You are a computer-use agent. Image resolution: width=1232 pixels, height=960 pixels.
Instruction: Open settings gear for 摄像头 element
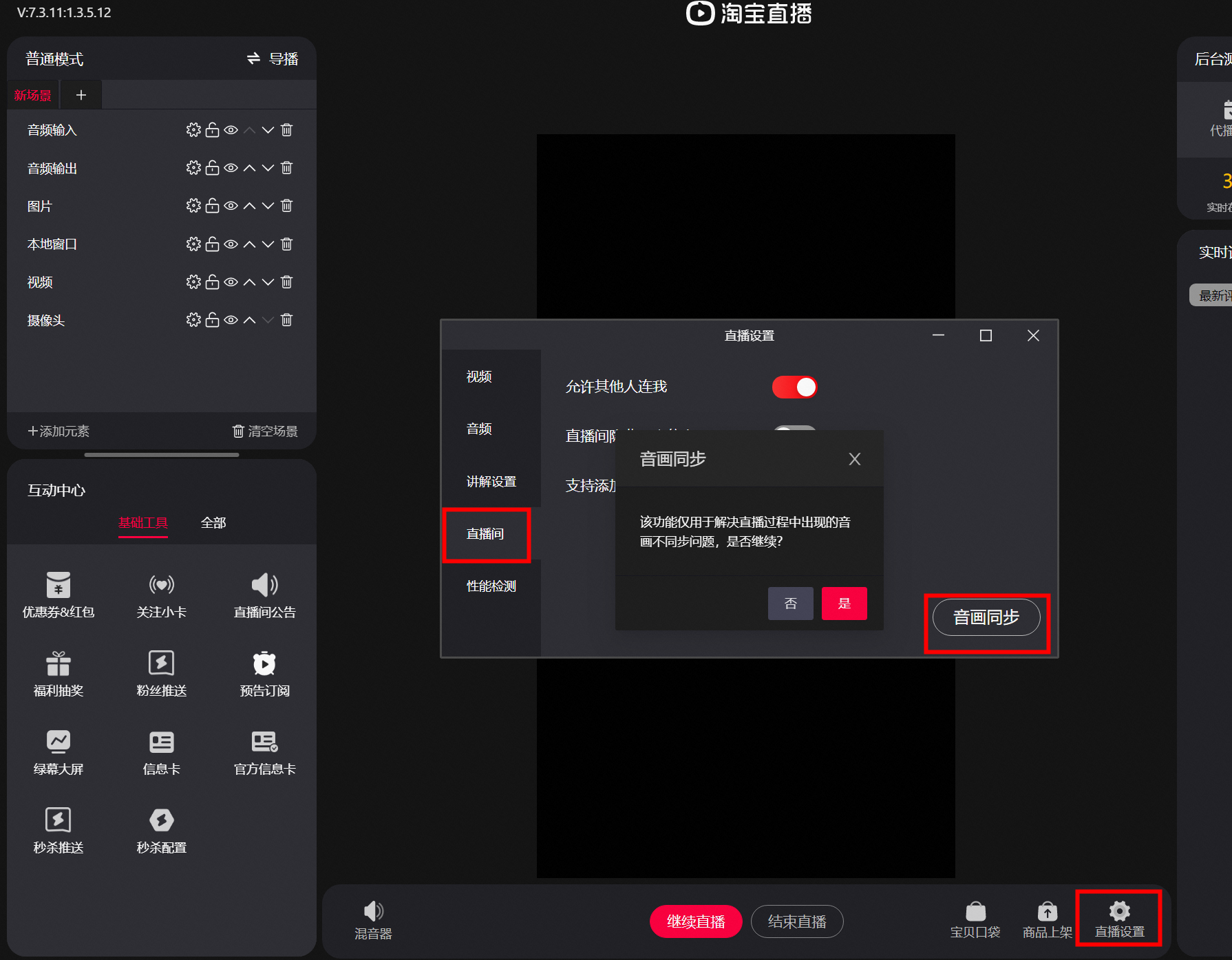click(193, 320)
